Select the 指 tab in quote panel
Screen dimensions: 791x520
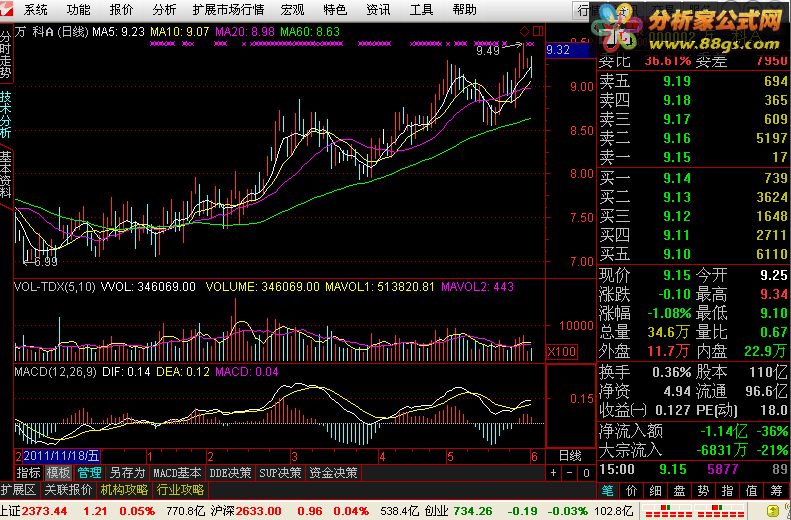[x=727, y=490]
